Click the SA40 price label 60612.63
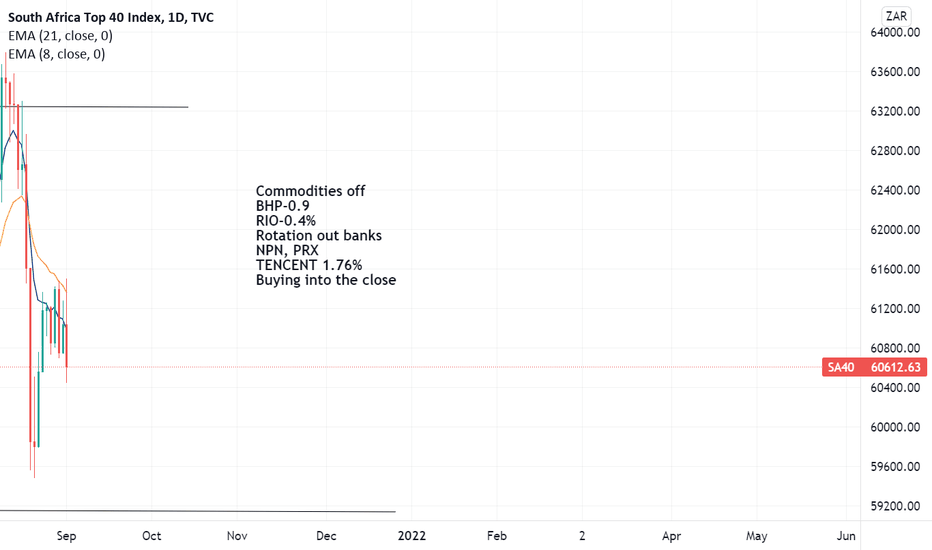 tap(874, 367)
